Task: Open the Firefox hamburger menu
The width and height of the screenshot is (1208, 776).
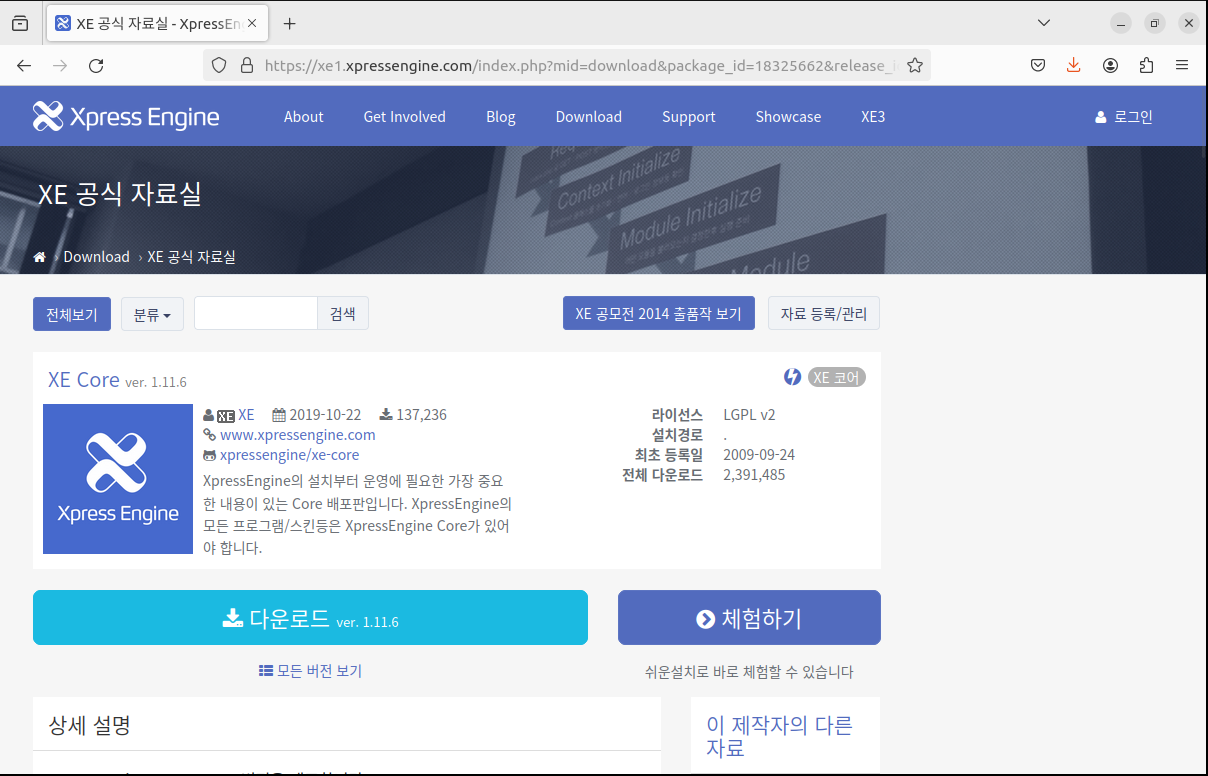Action: [1182, 65]
